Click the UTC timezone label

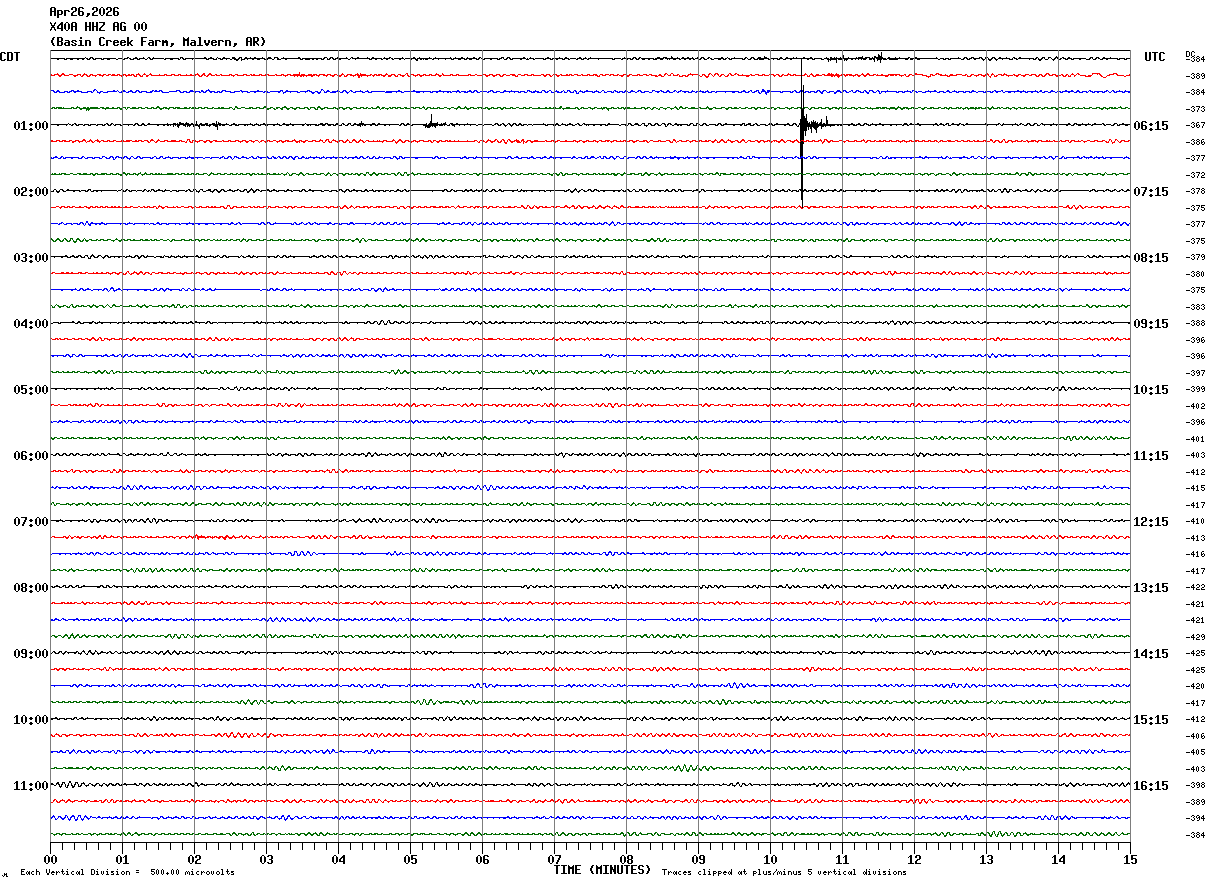[1155, 57]
